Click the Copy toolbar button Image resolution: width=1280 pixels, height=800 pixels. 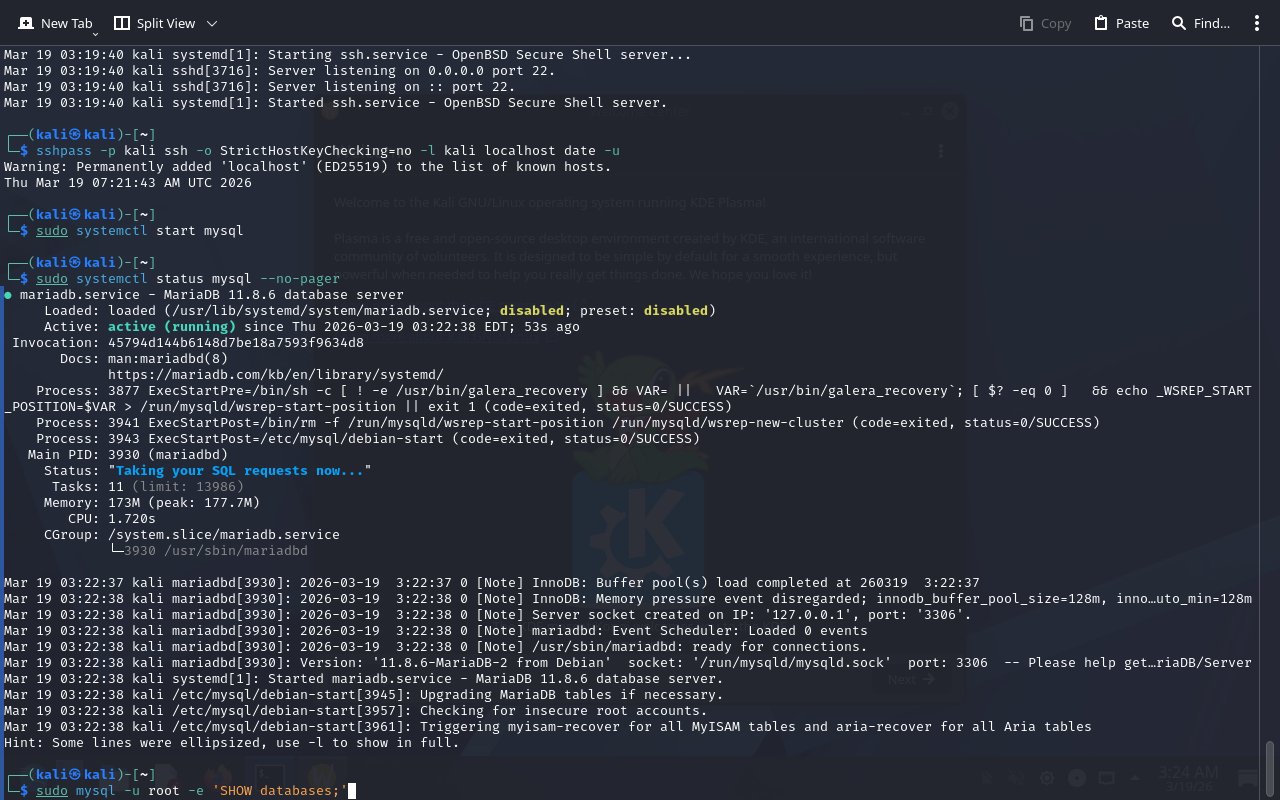tap(1045, 23)
